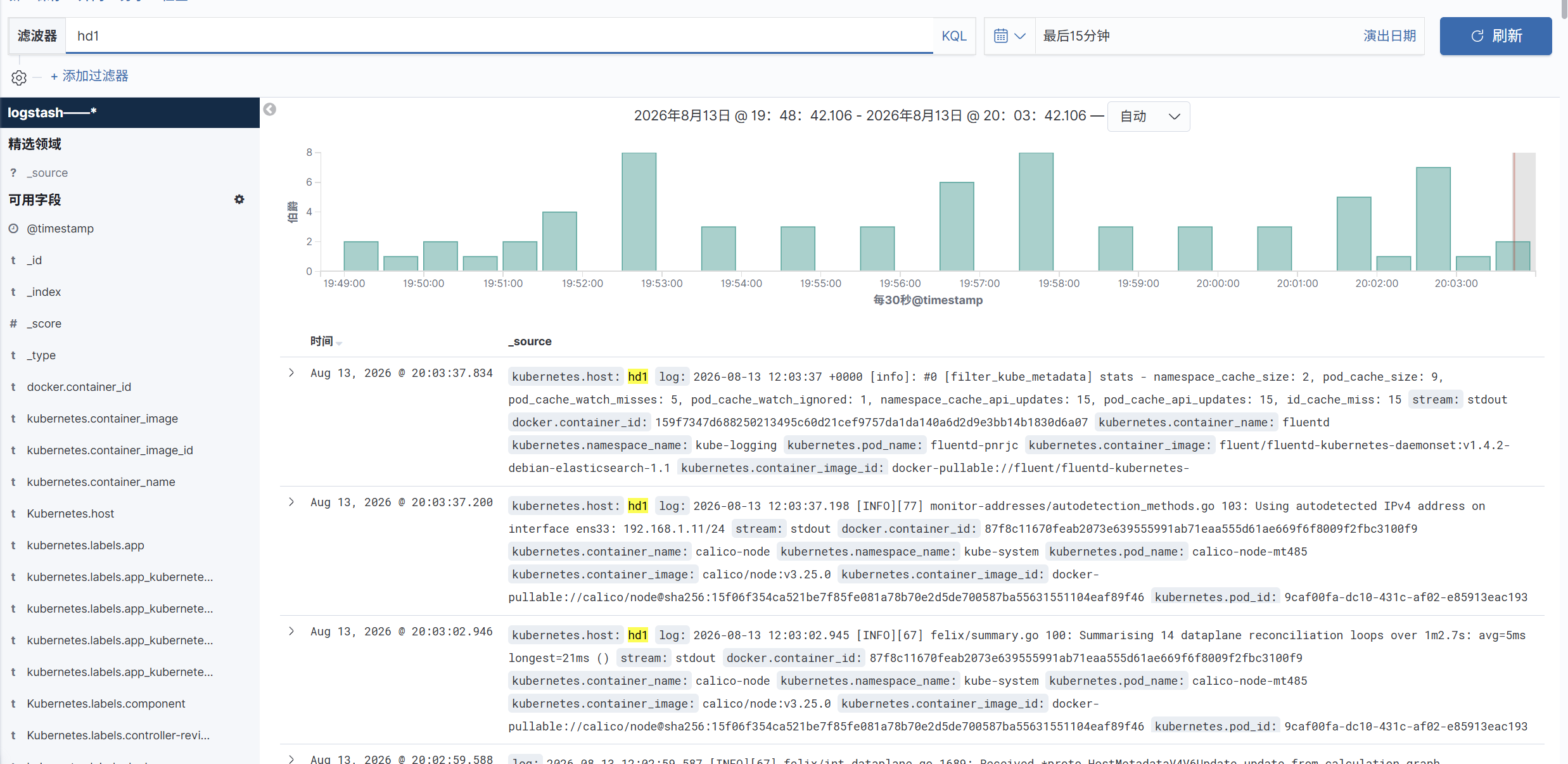Expand log row at 20:03:02.946

pos(291,632)
